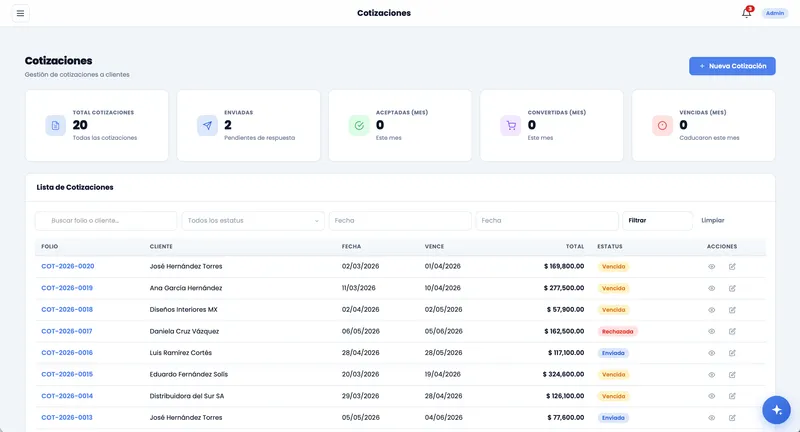Open the notifications bell
This screenshot has width=800, height=432.
[746, 13]
